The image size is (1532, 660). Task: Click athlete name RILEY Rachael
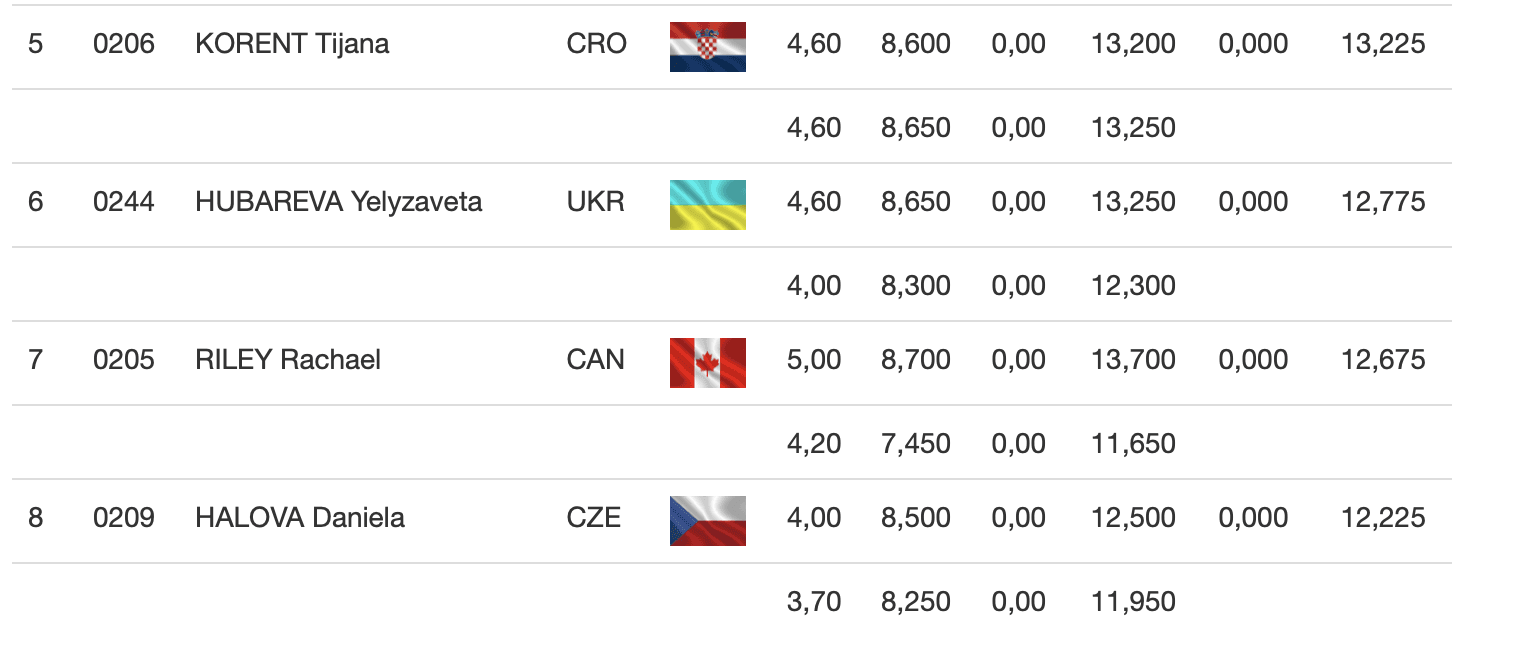click(288, 360)
